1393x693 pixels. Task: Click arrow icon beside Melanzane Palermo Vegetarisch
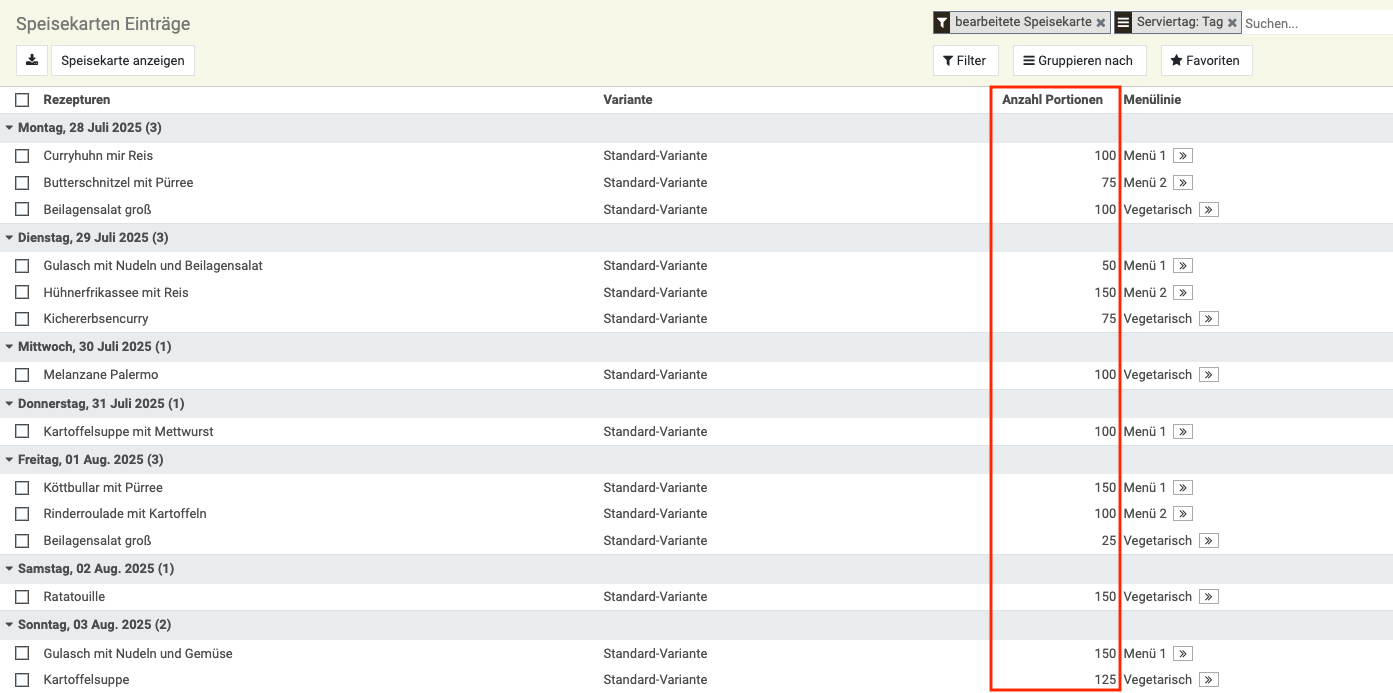point(1208,375)
